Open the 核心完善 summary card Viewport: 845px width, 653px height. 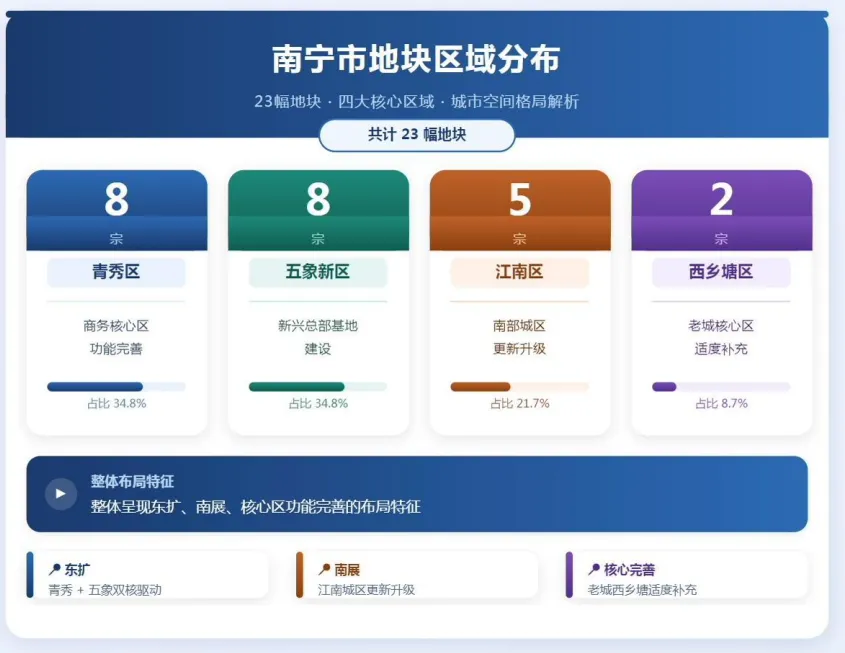687,575
